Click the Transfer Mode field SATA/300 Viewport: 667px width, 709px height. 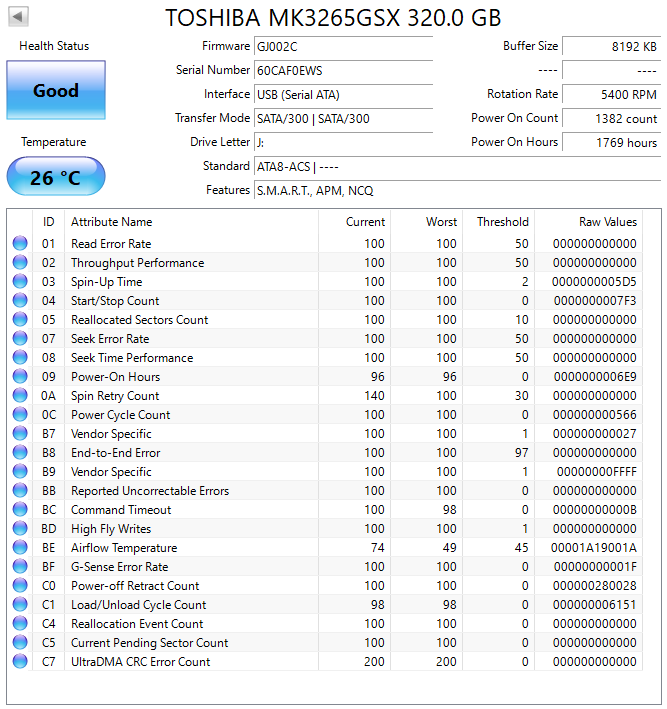343,118
